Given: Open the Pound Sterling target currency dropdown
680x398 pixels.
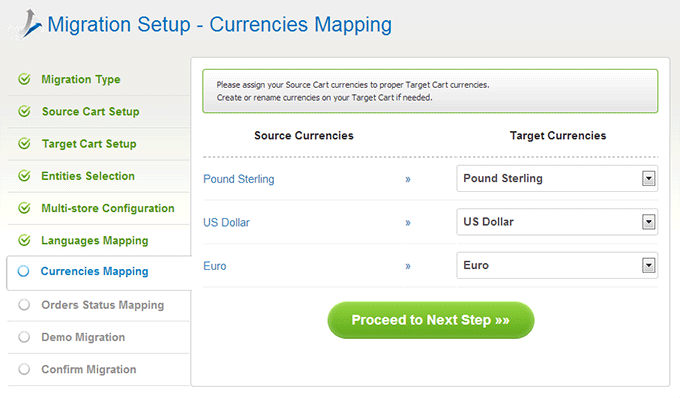Looking at the screenshot, I should coord(557,178).
